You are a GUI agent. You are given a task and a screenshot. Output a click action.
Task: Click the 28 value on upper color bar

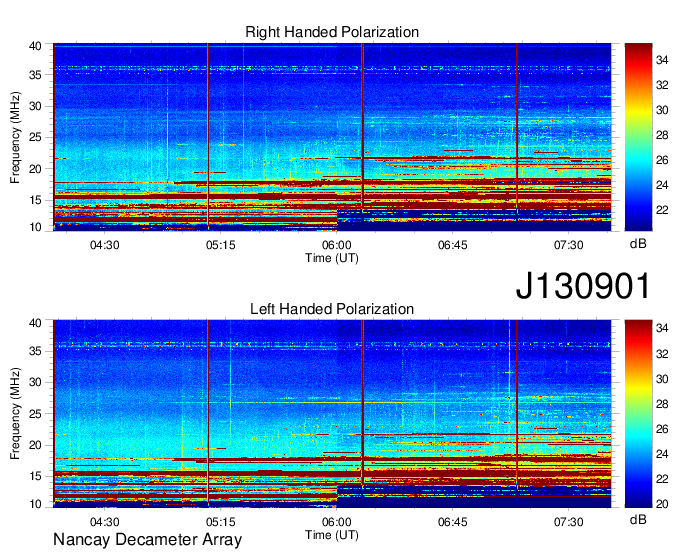(x=662, y=135)
